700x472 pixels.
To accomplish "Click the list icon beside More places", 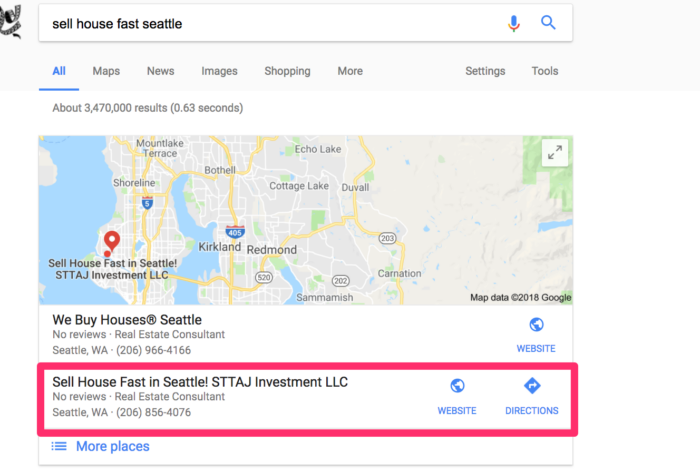I will [x=59, y=446].
